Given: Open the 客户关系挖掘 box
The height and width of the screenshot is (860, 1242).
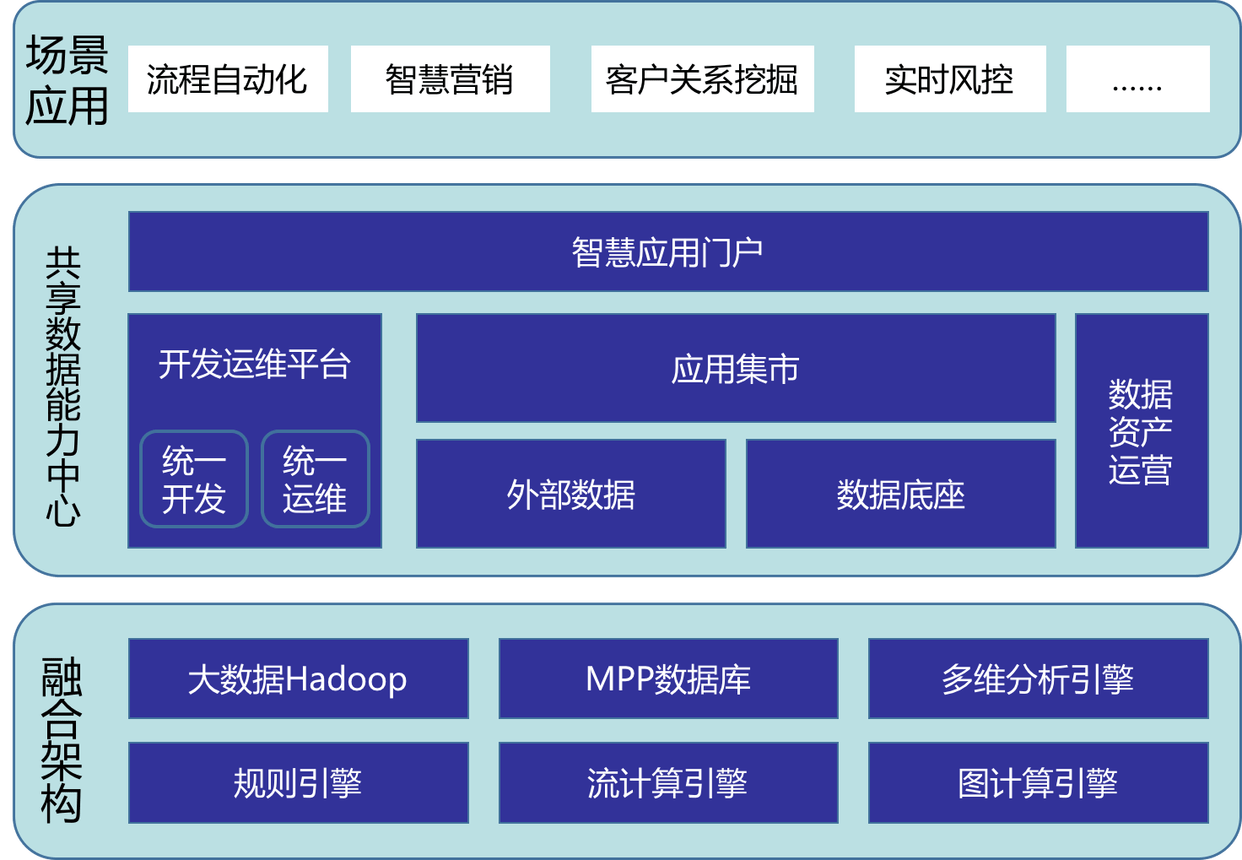Looking at the screenshot, I should (702, 79).
